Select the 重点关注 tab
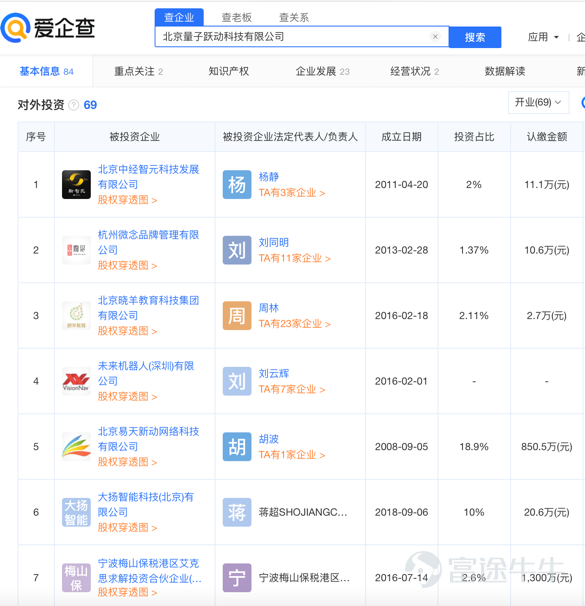The width and height of the screenshot is (585, 606). pyautogui.click(x=138, y=71)
